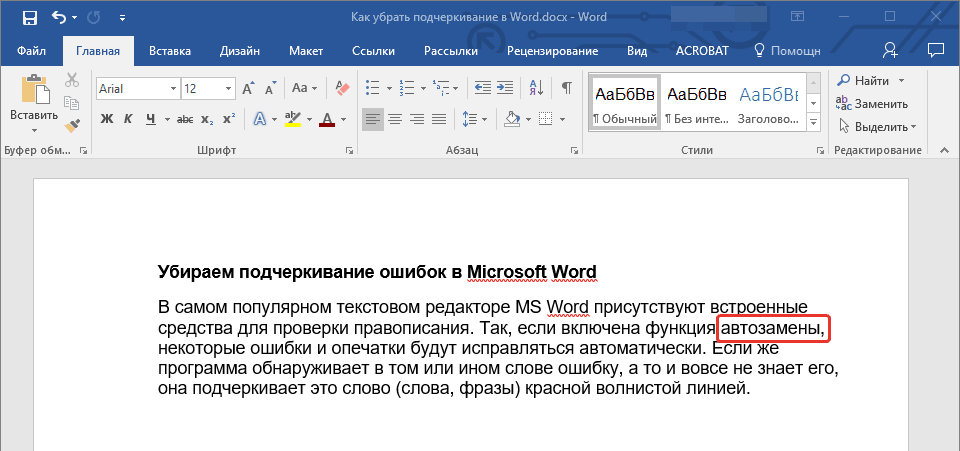This screenshot has width=960, height=451.
Task: Click the Cut scissors icon
Action: [x=72, y=81]
